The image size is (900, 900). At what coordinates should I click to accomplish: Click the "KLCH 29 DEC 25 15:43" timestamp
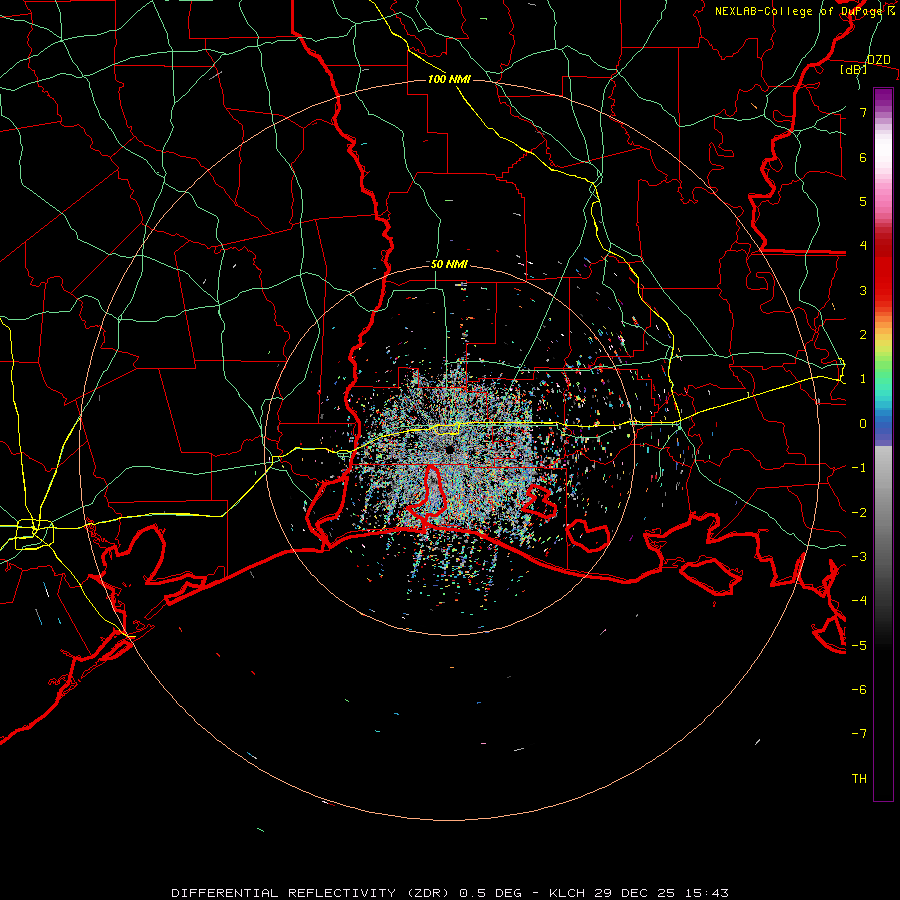(x=638, y=893)
